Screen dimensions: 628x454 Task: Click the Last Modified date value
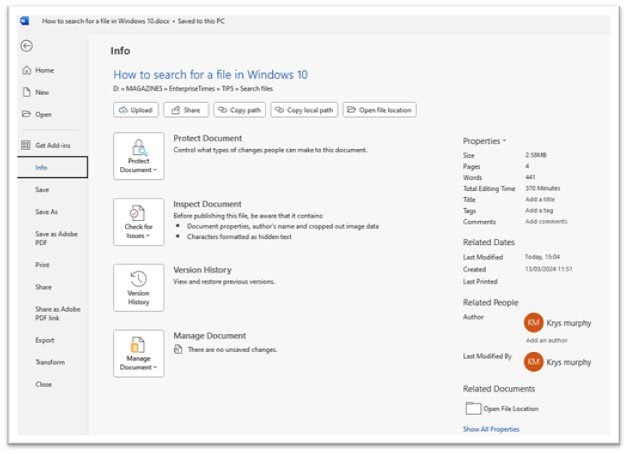542,257
